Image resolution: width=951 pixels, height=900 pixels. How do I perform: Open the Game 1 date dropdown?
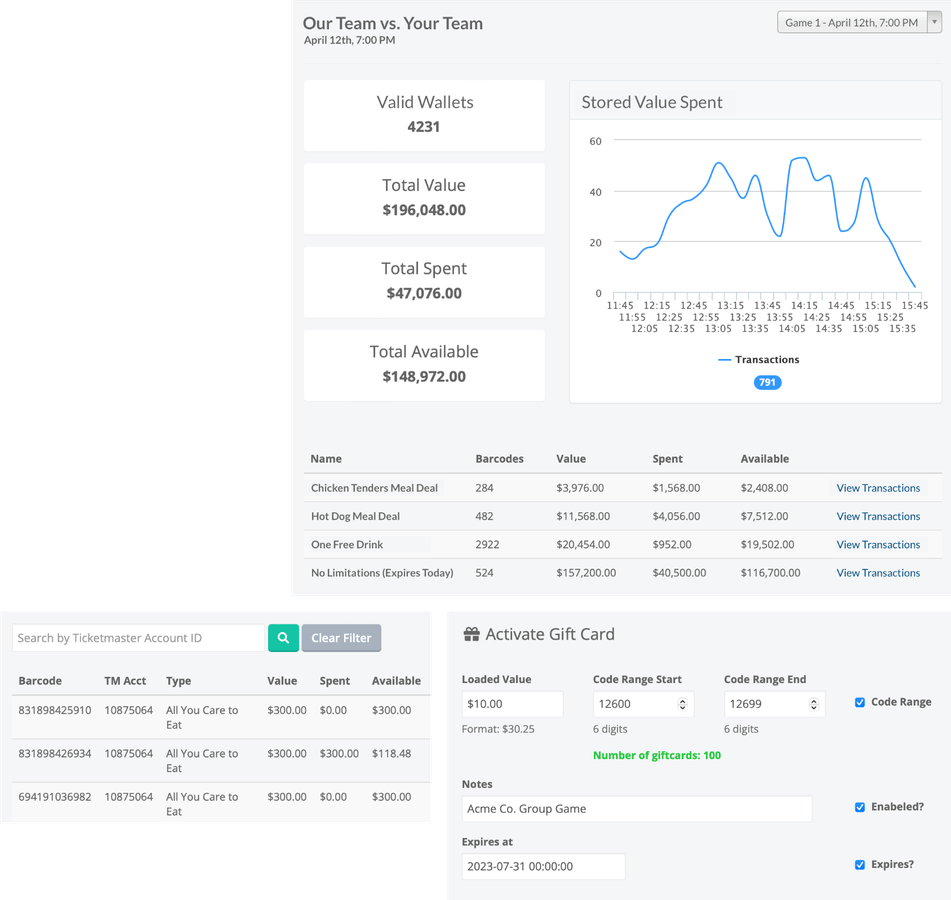point(858,22)
